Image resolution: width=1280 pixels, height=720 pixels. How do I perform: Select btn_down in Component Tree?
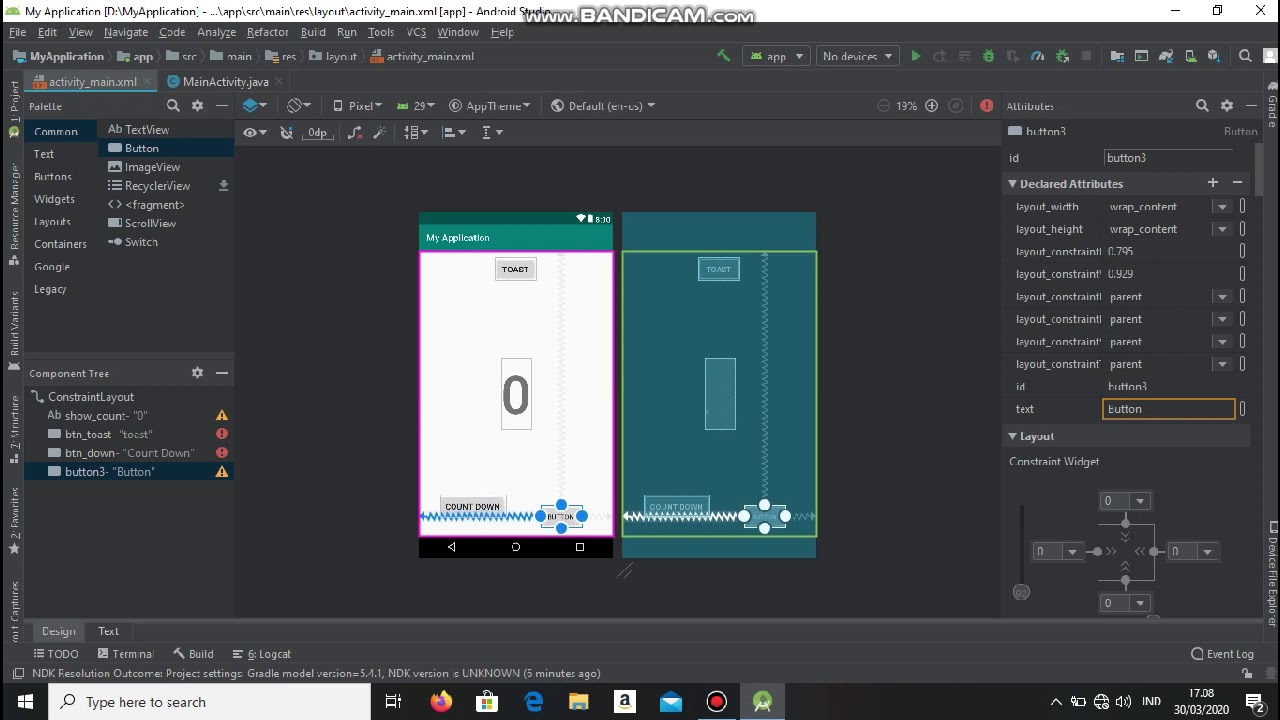pos(130,453)
